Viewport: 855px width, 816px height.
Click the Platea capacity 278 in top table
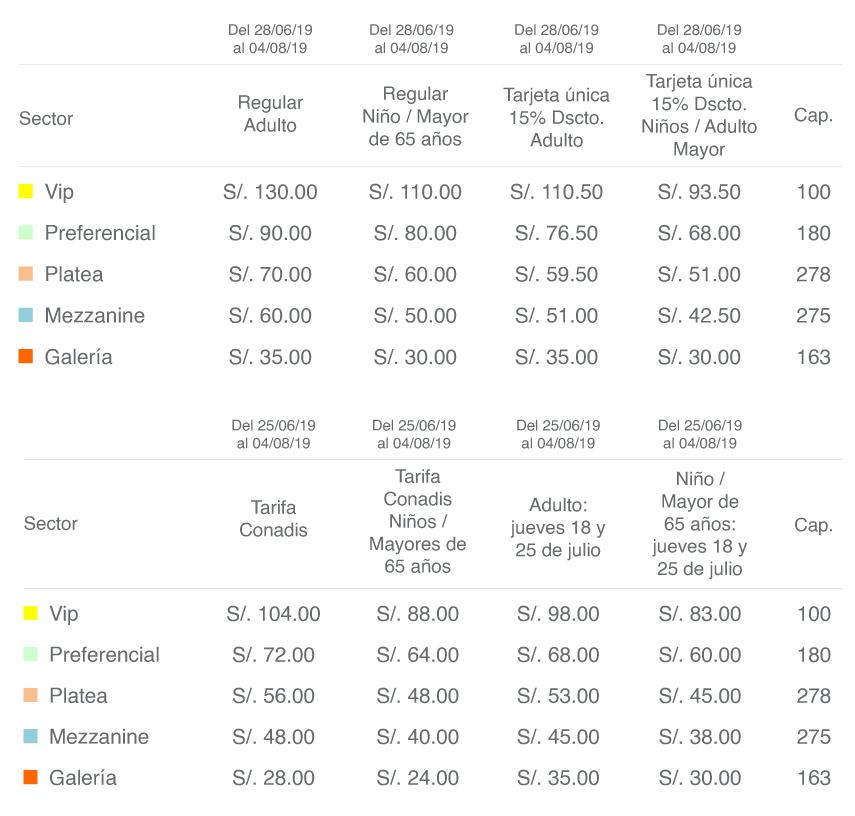point(813,274)
